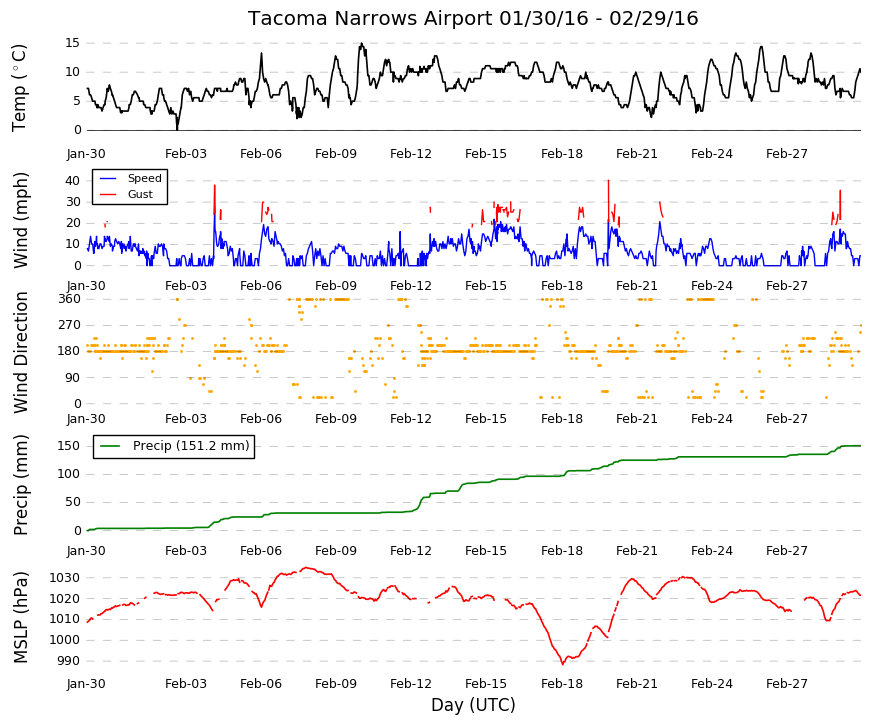Click Feb-27 tick under the MSLP plot

tap(787, 684)
